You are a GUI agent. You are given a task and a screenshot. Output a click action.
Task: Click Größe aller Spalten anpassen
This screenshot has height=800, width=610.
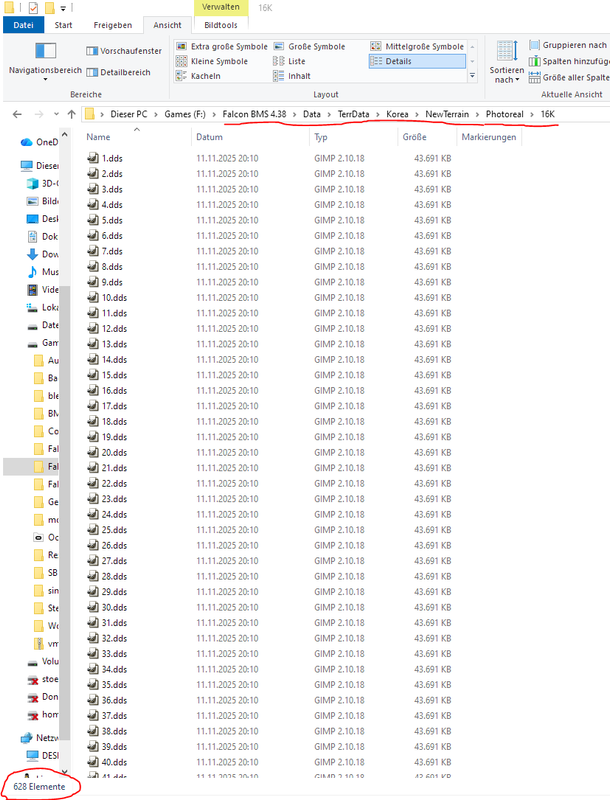pyautogui.click(x=569, y=78)
